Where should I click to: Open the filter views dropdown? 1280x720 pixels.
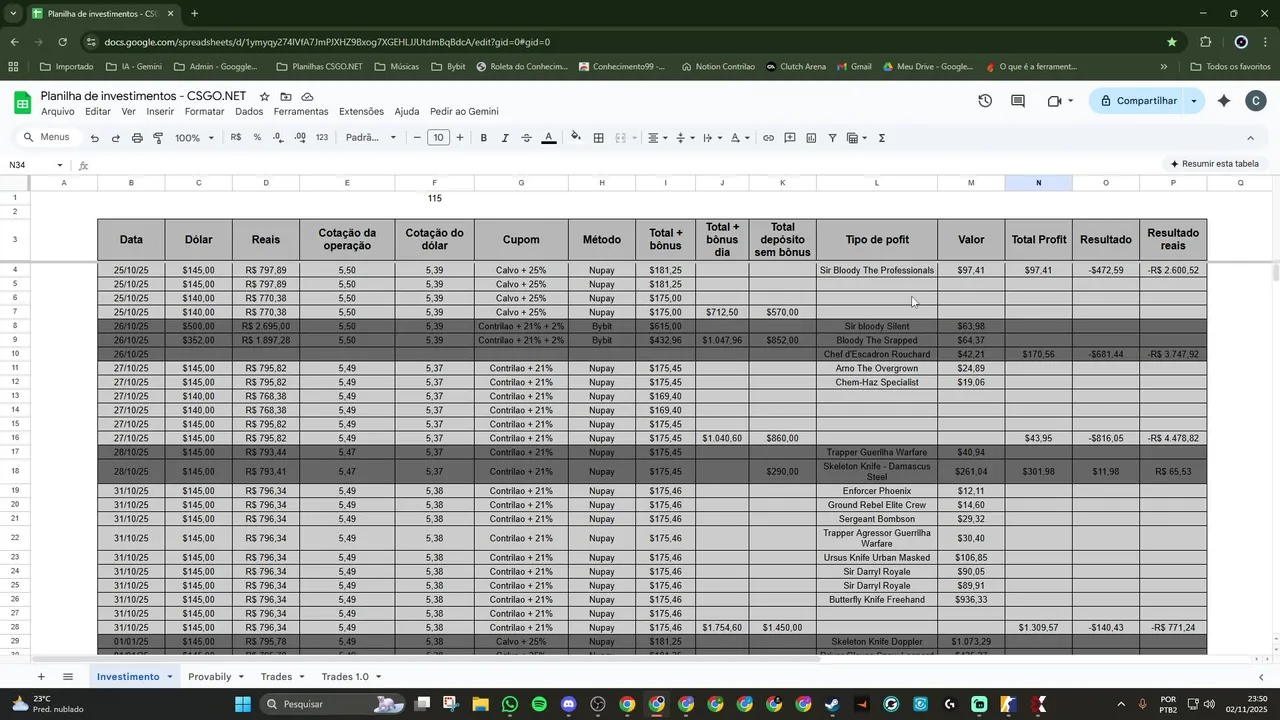(x=856, y=138)
